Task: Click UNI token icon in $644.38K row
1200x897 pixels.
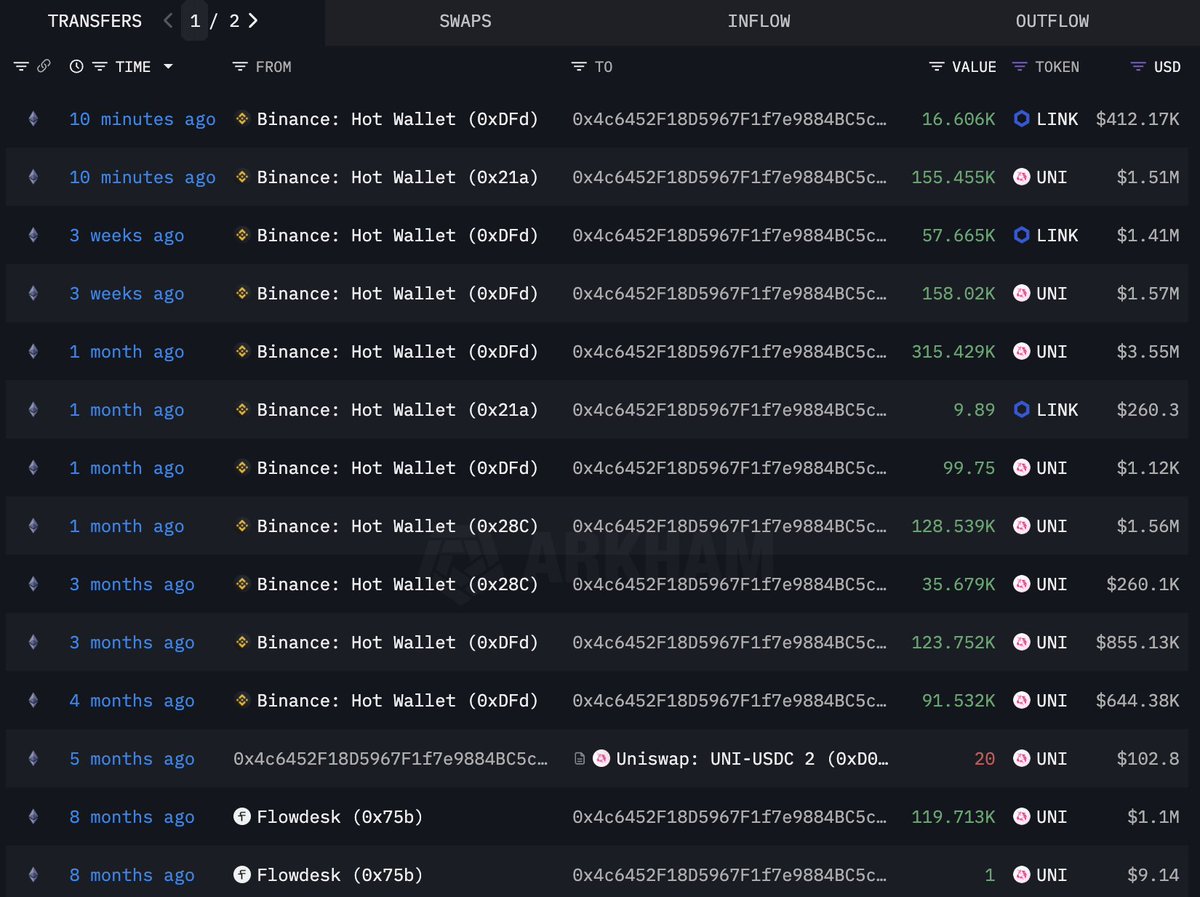Action: click(x=1021, y=701)
